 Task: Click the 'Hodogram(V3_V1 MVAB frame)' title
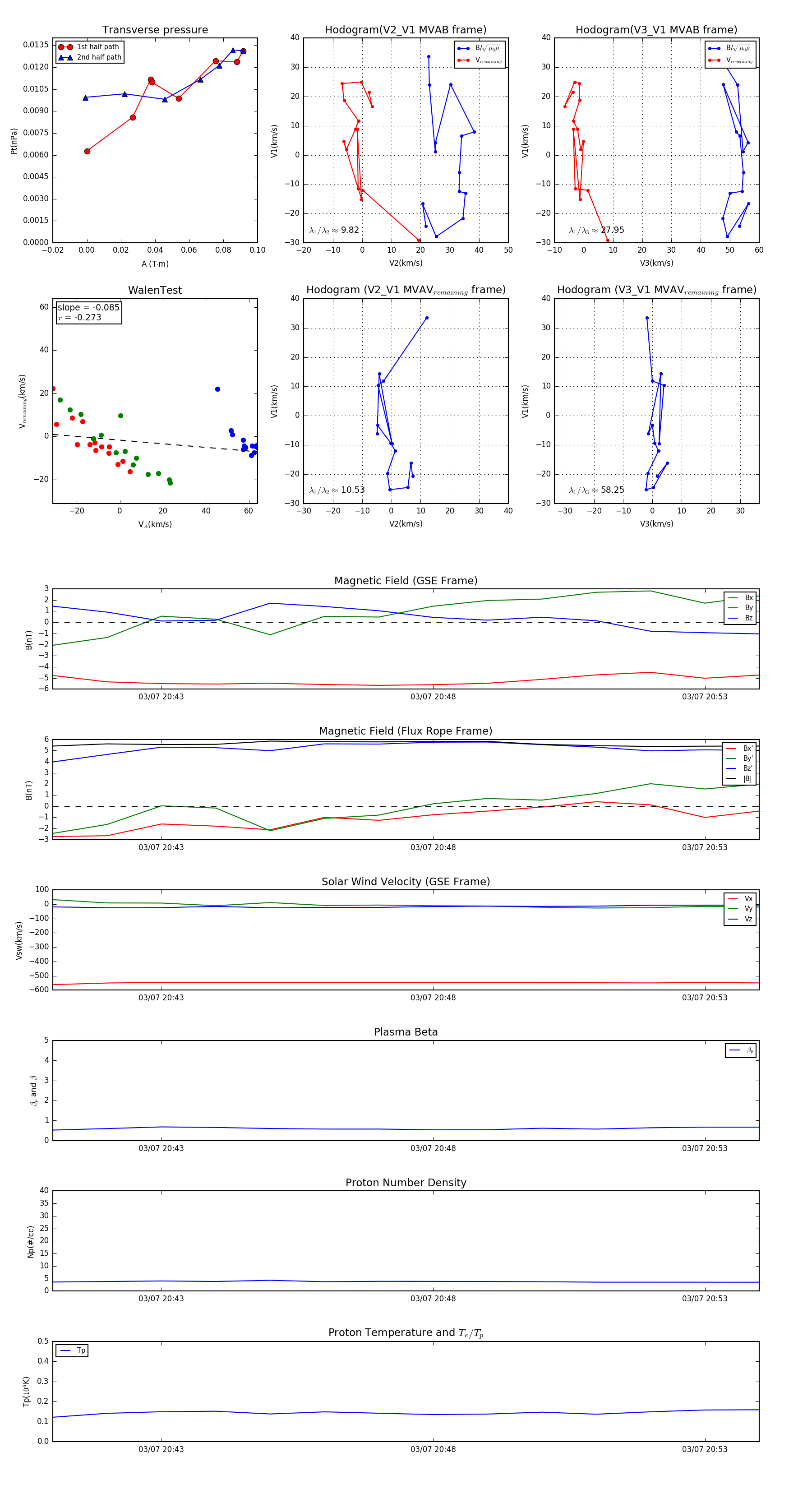click(x=656, y=30)
